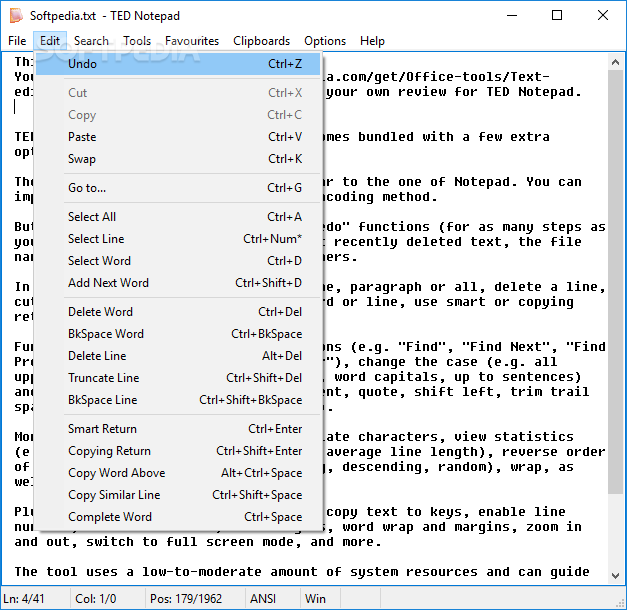Screen dimensions: 627x610
Task: Choose Select Word
Action: pyautogui.click(x=178, y=261)
